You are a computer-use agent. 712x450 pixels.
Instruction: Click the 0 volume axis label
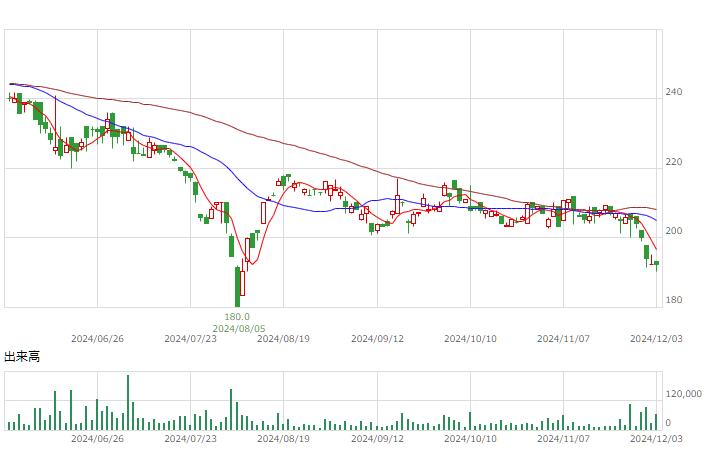coord(668,423)
